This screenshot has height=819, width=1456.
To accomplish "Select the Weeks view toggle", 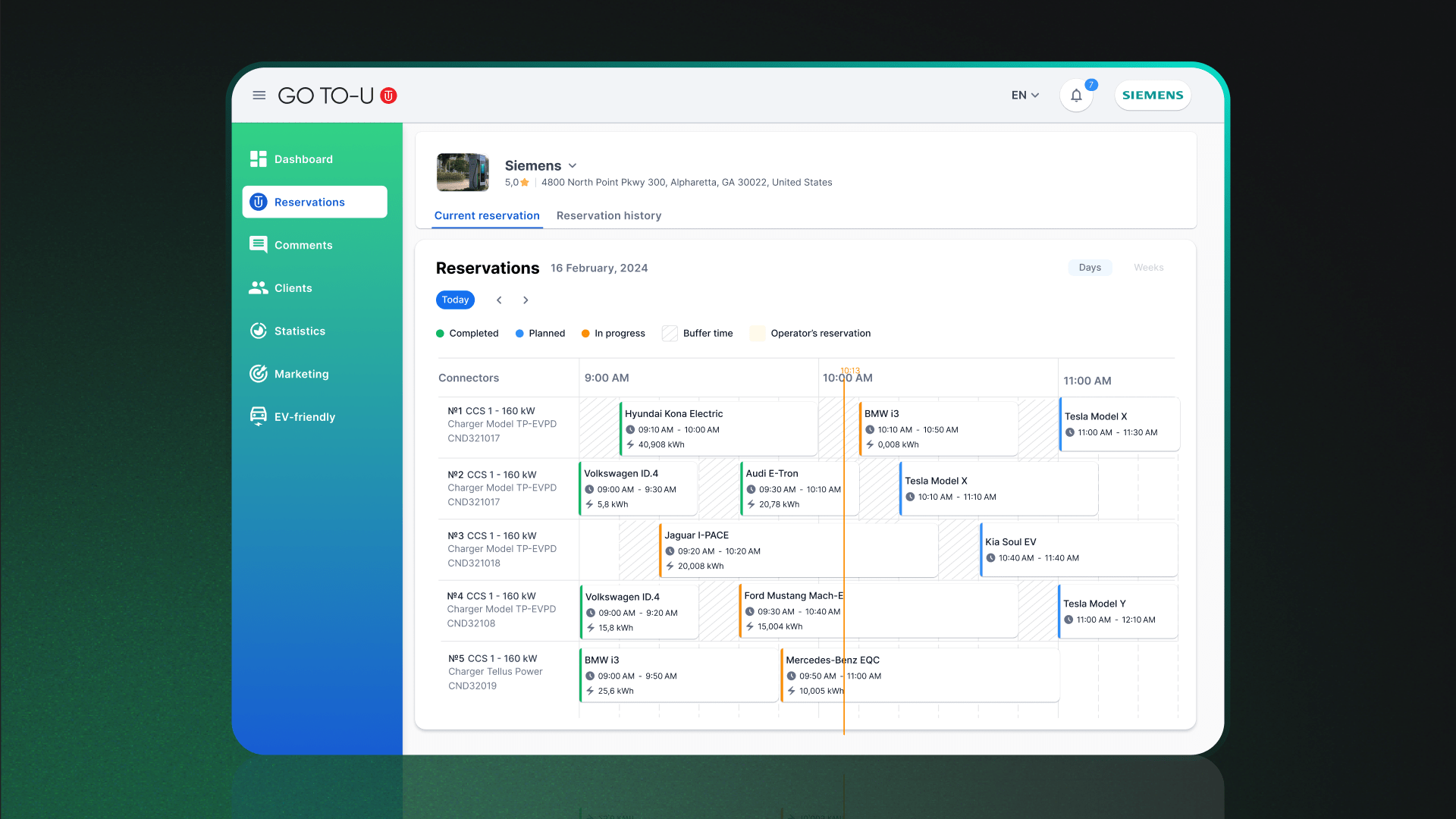I will point(1148,268).
